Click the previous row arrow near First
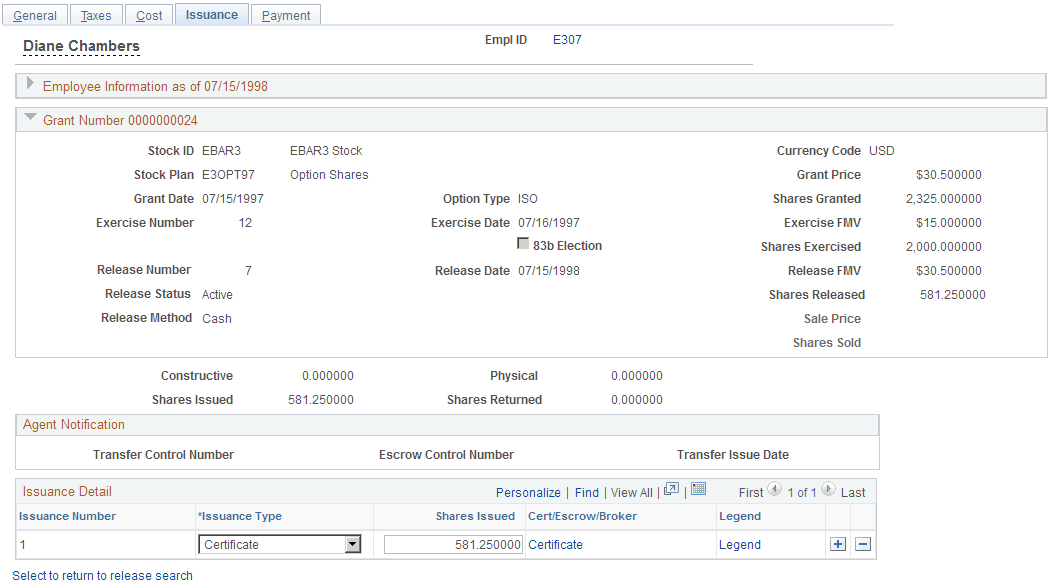 click(x=774, y=491)
